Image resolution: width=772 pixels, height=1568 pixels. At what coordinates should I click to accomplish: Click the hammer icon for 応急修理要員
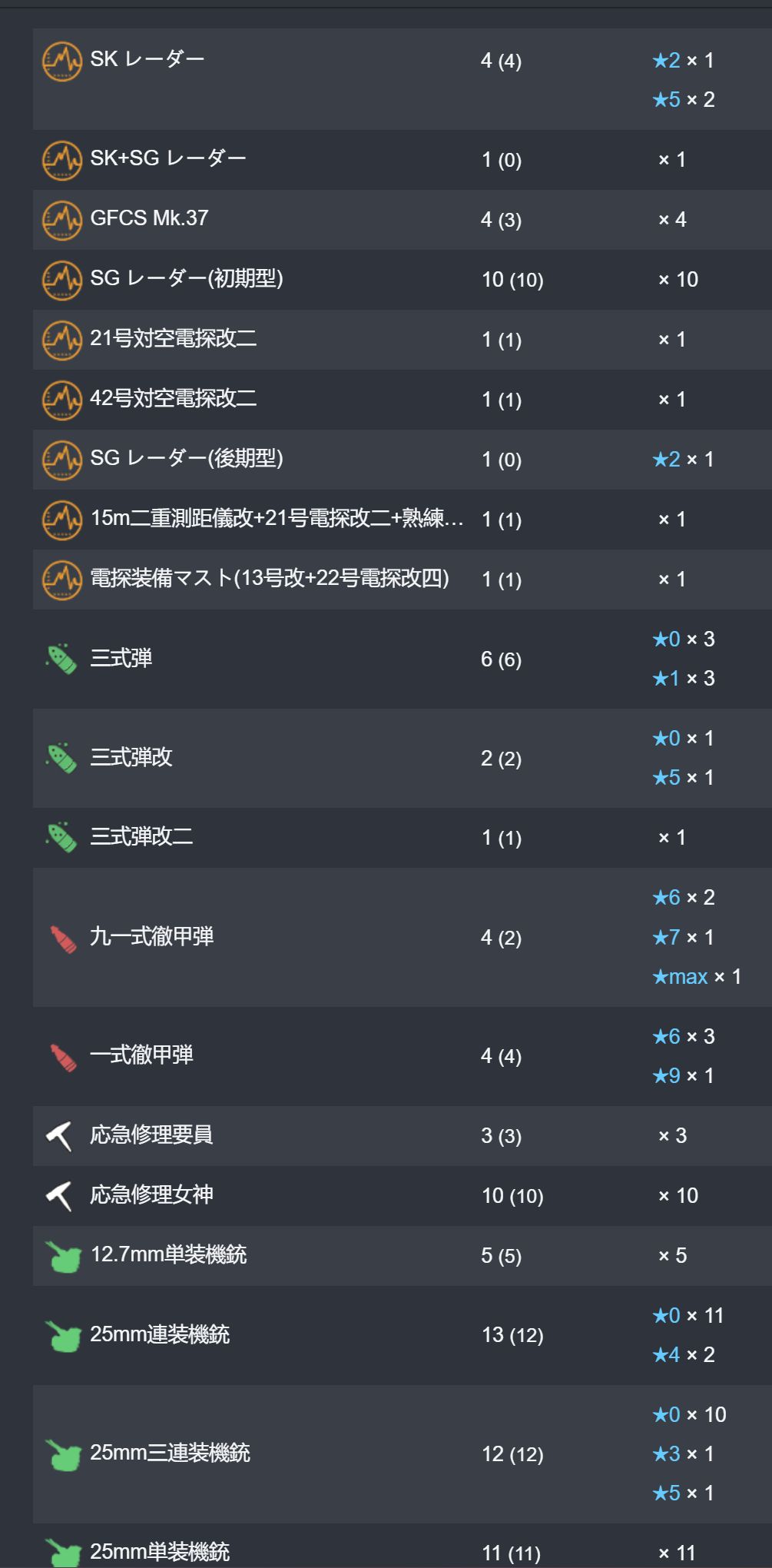coord(59,1135)
